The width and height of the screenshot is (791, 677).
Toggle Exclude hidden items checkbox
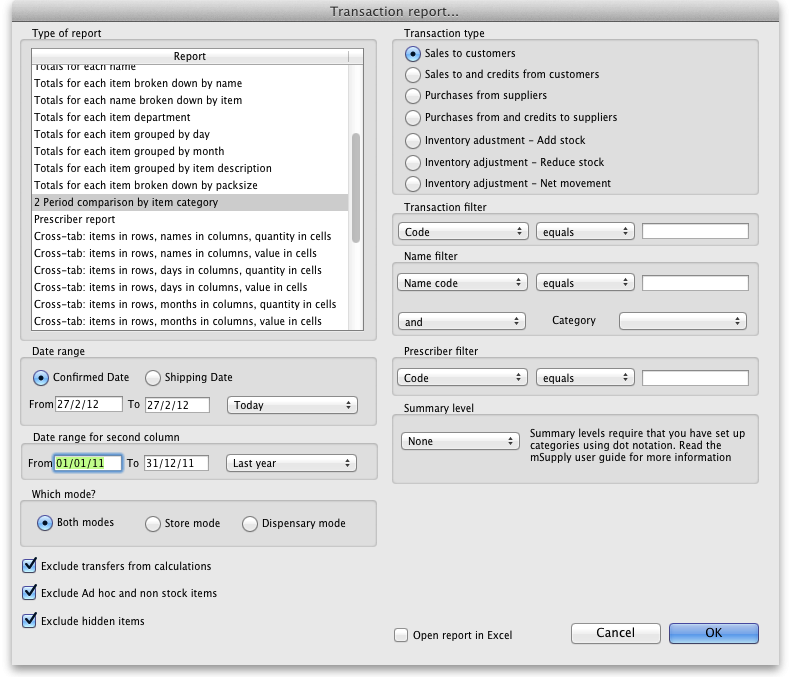[x=29, y=621]
